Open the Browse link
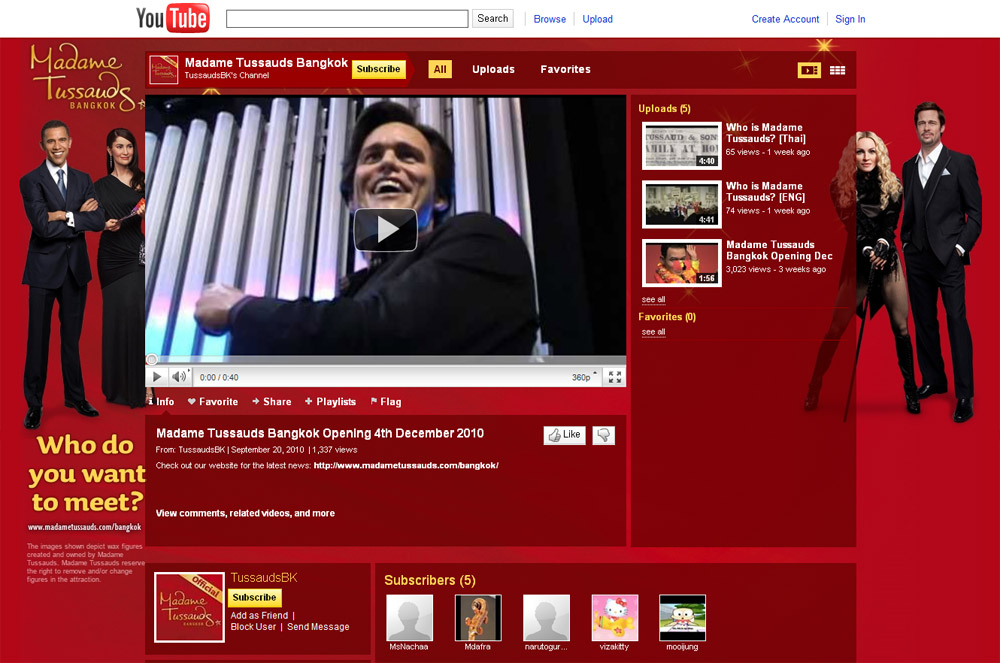Image resolution: width=1000 pixels, height=663 pixels. coord(550,19)
